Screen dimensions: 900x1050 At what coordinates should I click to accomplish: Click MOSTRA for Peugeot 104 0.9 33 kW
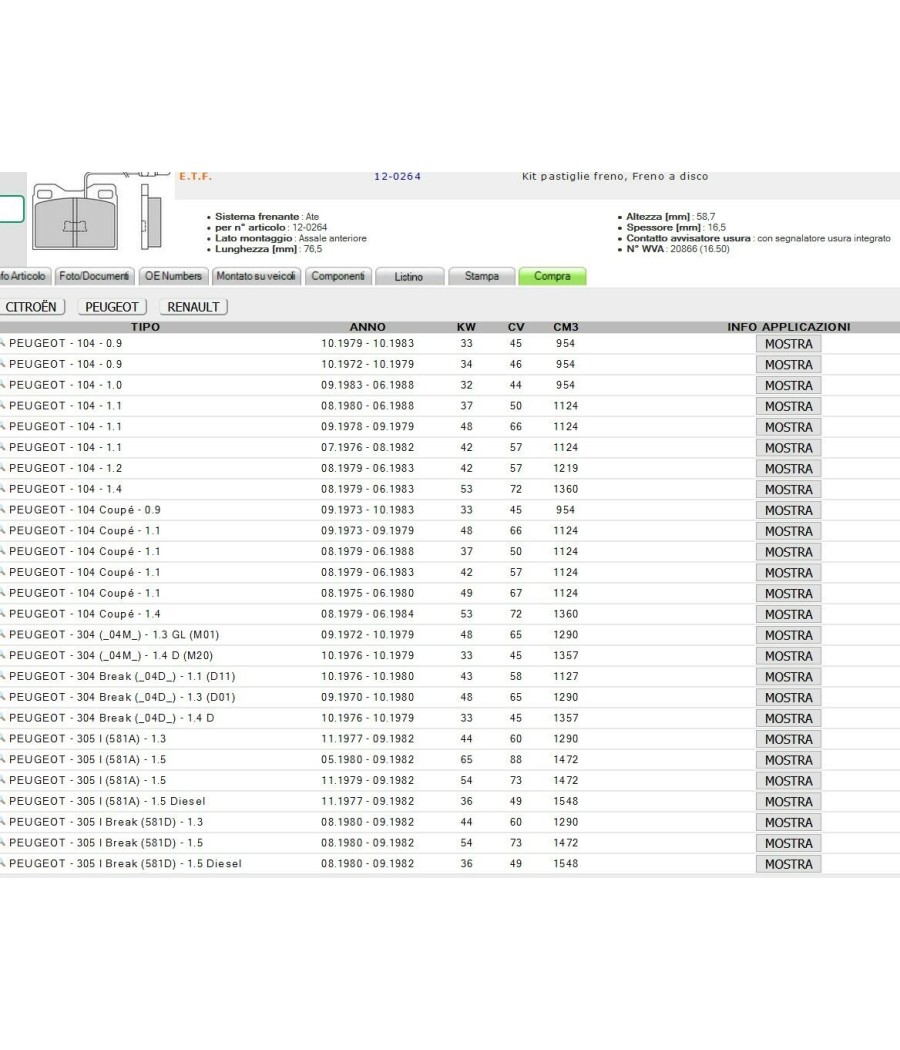(x=789, y=344)
